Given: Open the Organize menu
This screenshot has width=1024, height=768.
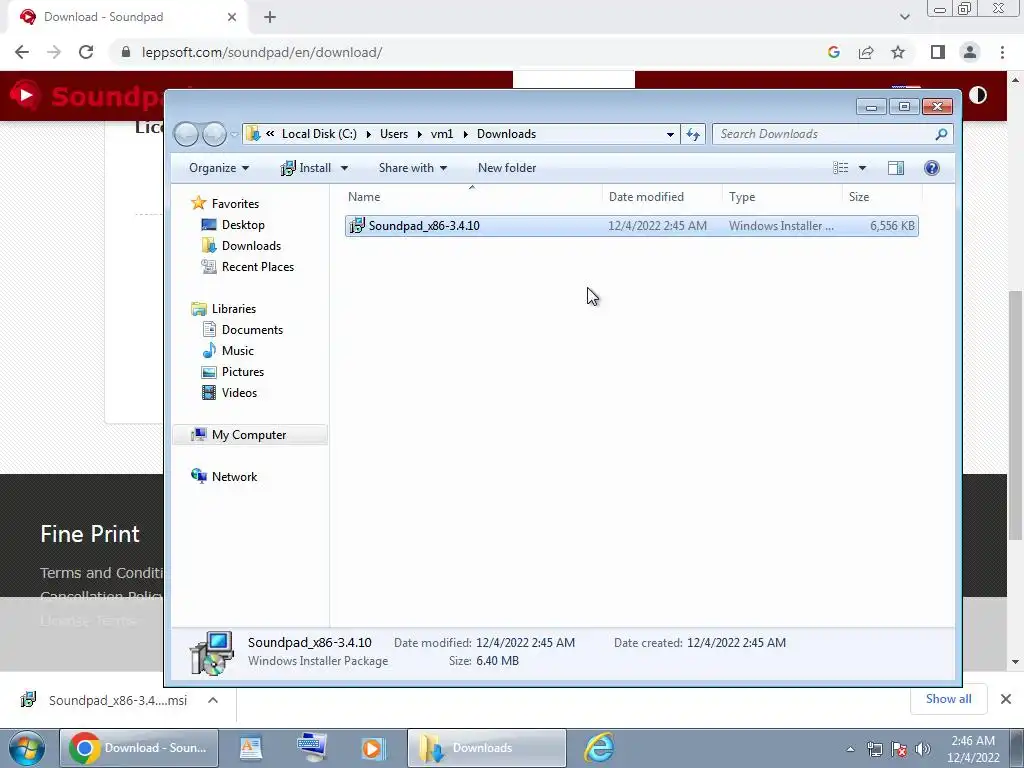Looking at the screenshot, I should 219,168.
